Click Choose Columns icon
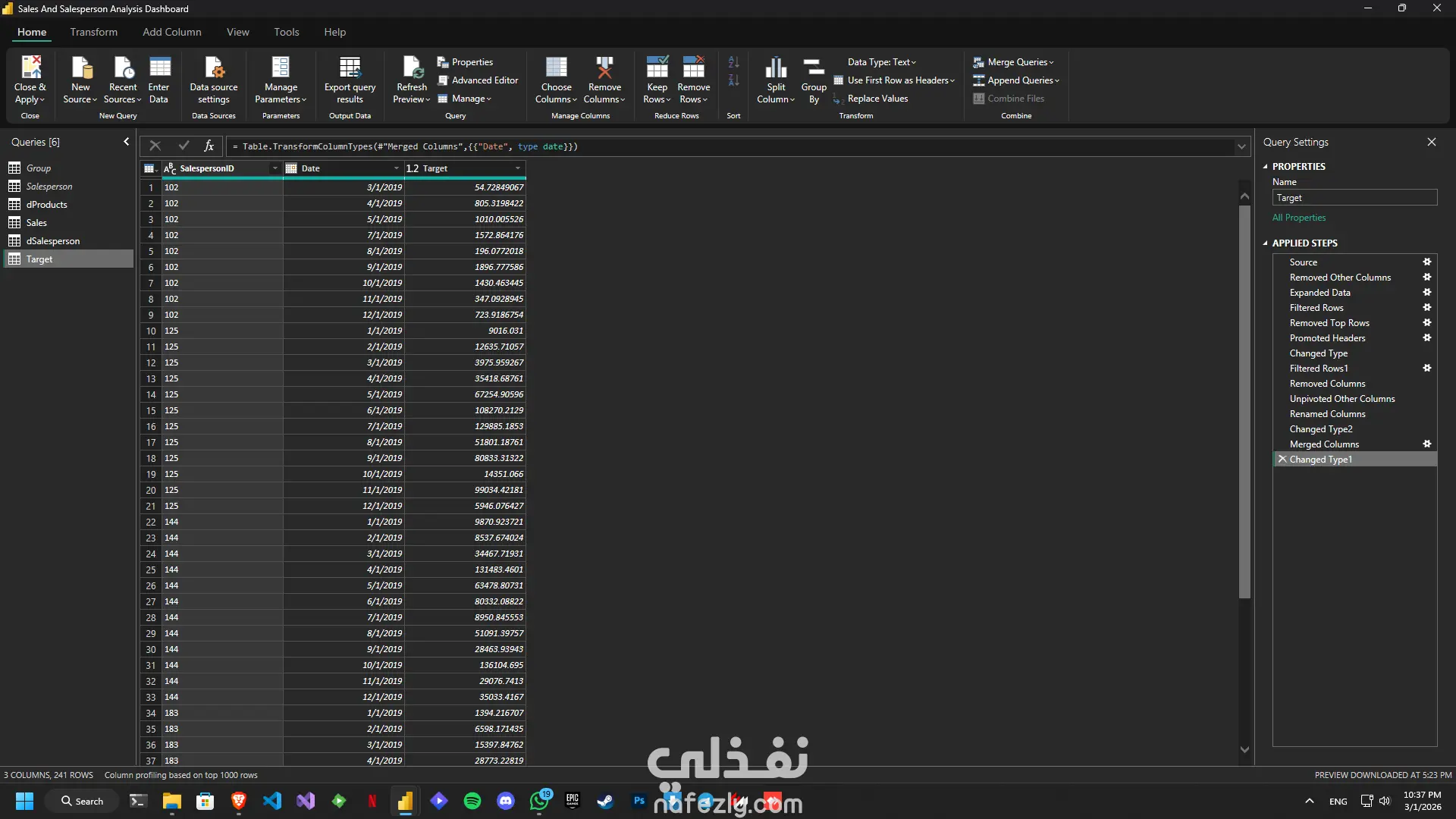The image size is (1456, 819). pyautogui.click(x=556, y=68)
